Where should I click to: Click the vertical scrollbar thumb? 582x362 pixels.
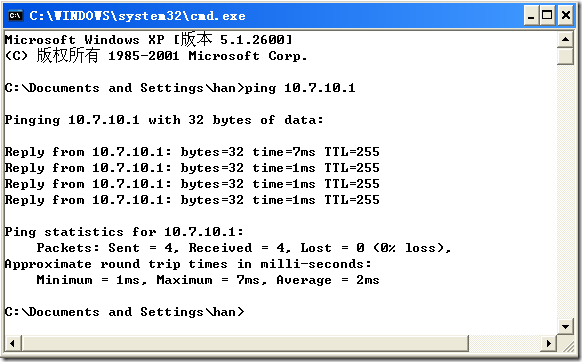click(565, 56)
